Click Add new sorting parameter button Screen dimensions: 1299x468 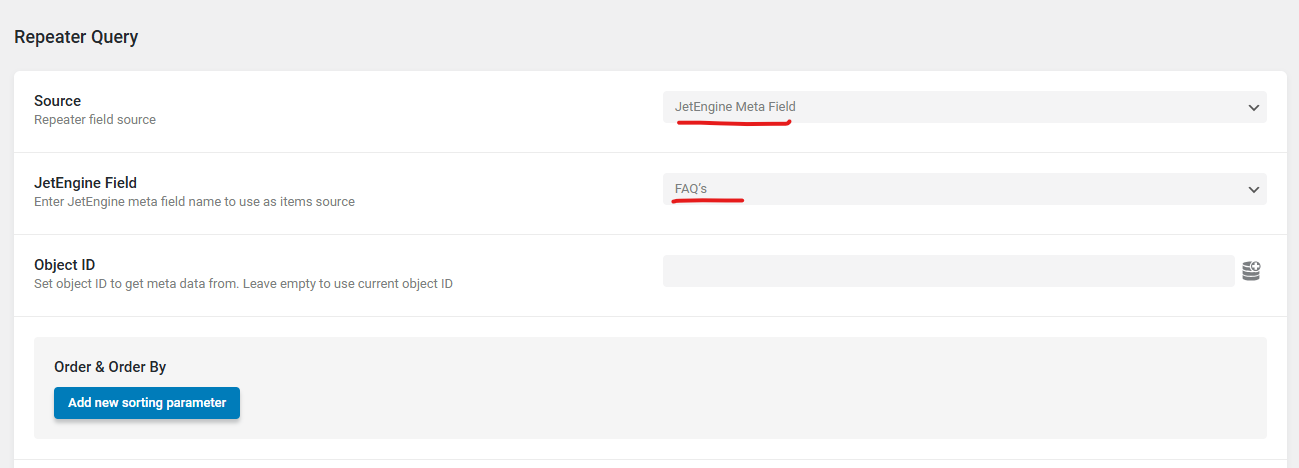(147, 403)
